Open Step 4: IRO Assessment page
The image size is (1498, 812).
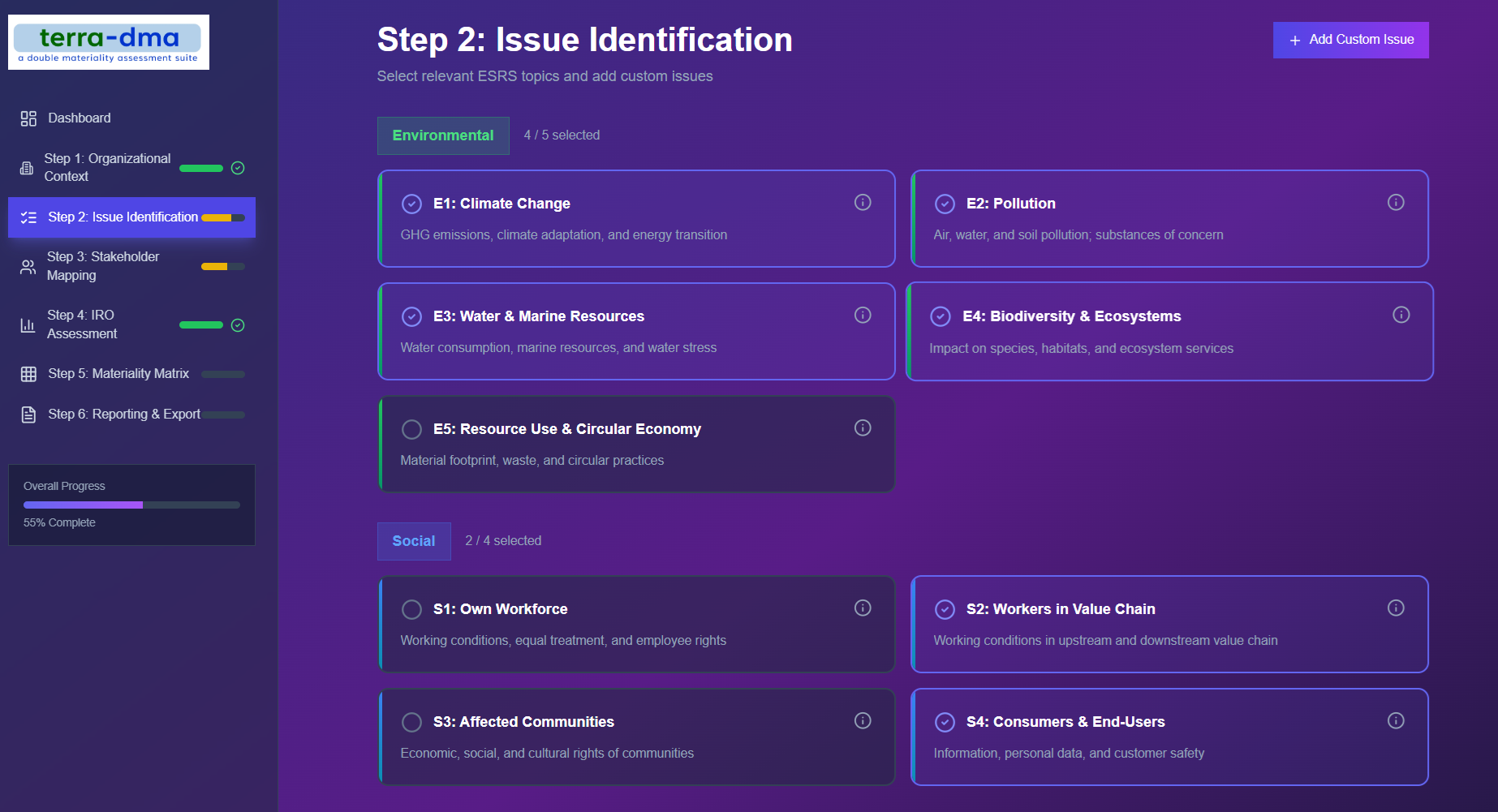pos(82,324)
